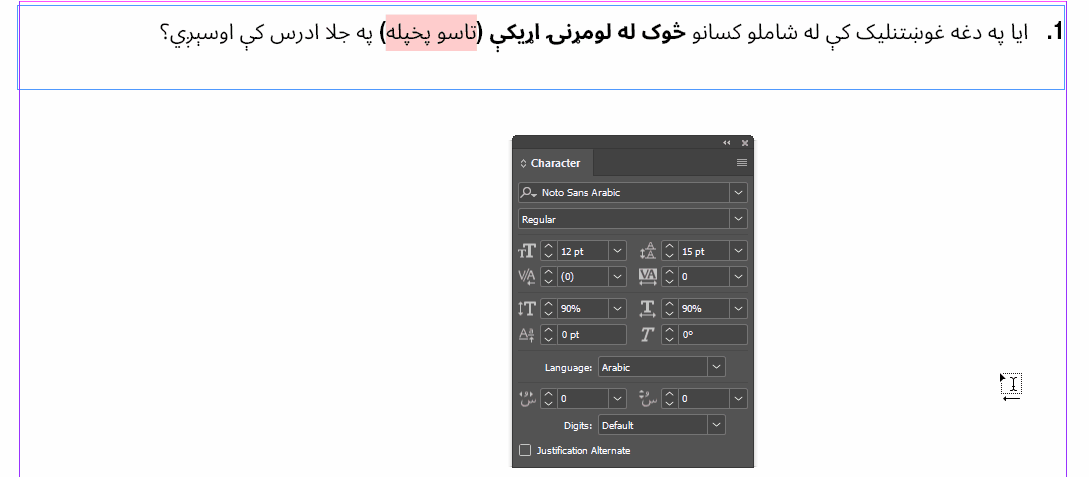Image resolution: width=1089 pixels, height=477 pixels.
Task: Open the Noto Sans Arabic font dropdown
Action: tap(738, 192)
